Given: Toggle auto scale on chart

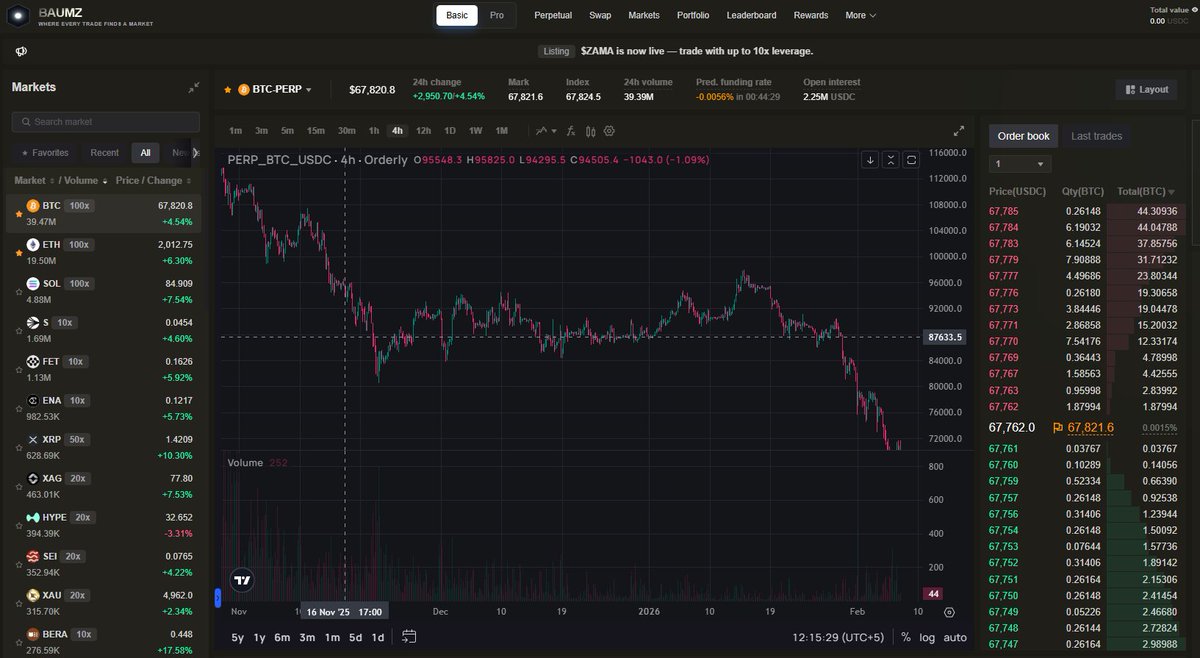Looking at the screenshot, I should click(x=956, y=637).
